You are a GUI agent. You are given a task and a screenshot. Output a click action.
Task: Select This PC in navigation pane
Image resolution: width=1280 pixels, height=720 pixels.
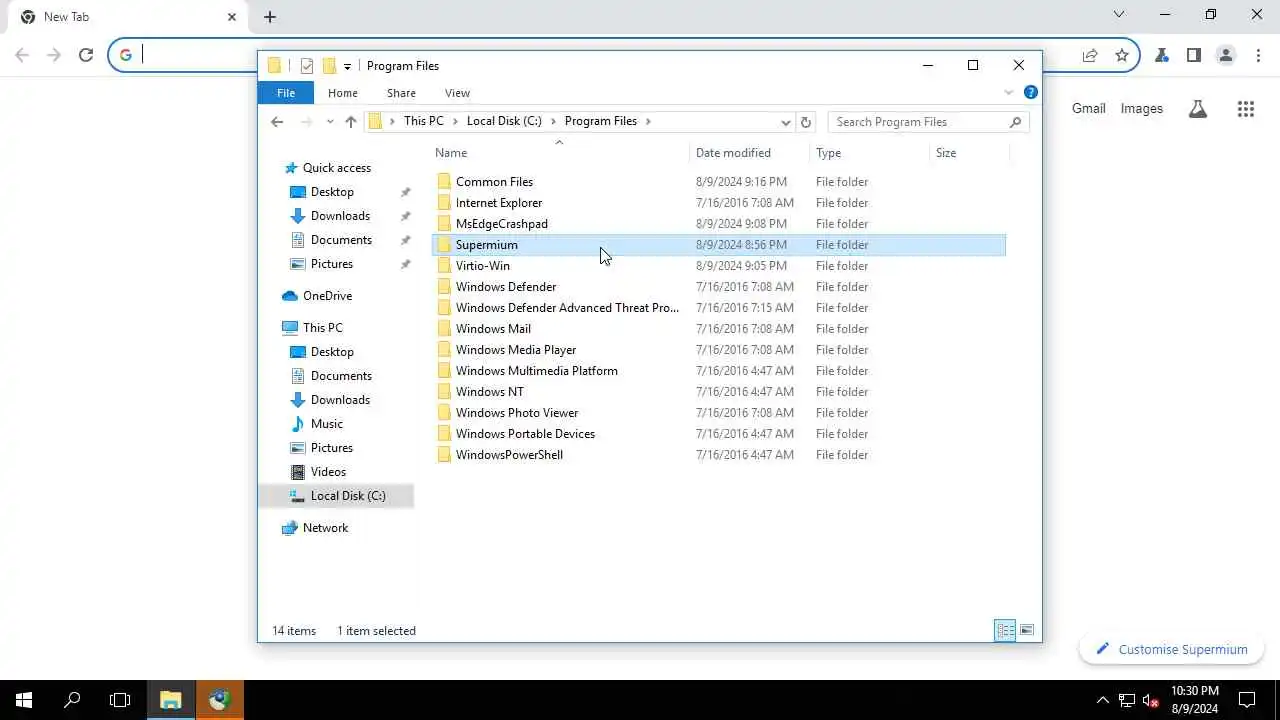[x=322, y=328]
